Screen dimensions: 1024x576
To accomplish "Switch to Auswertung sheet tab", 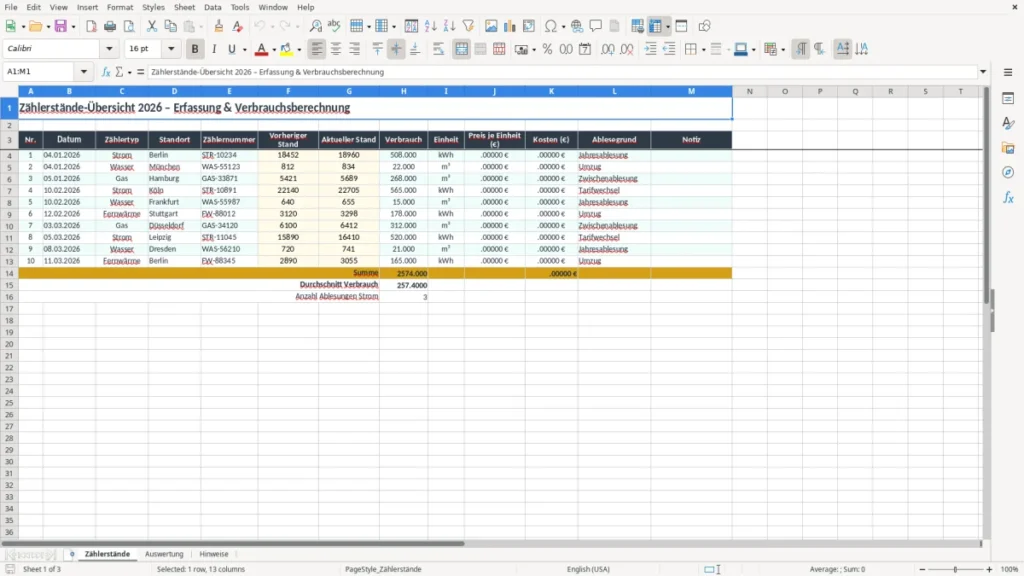I will click(164, 554).
